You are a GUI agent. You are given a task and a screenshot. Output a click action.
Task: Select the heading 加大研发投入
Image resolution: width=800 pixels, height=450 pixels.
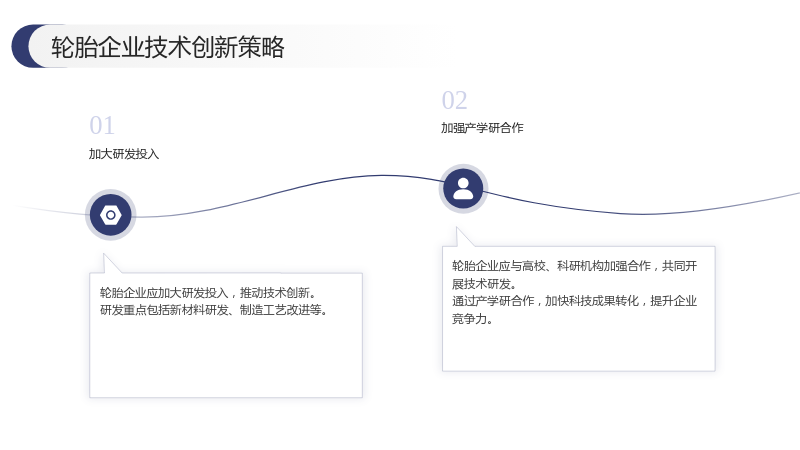coord(124,154)
